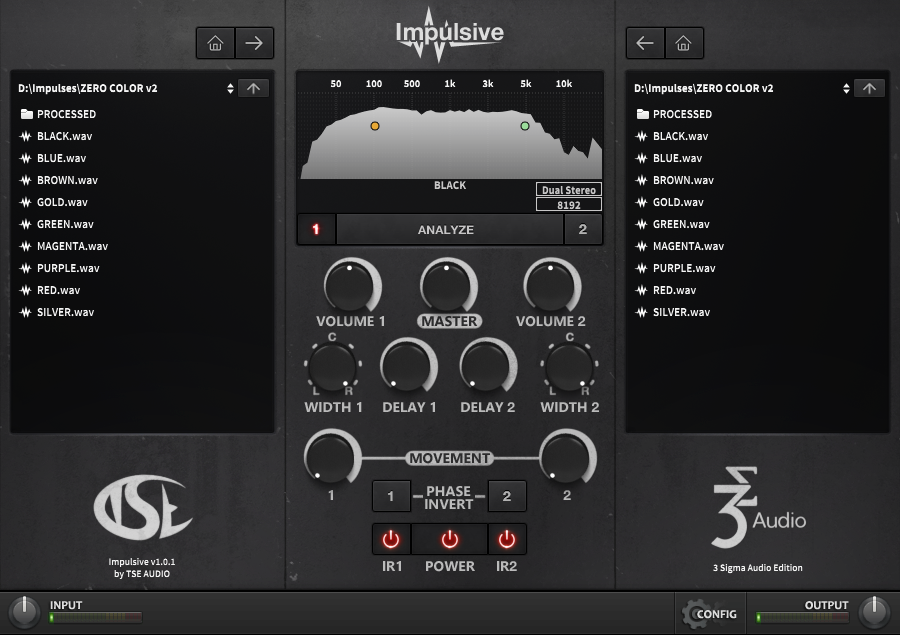Screen dimensions: 900x635
Task: Click the 3 Sigma Audio logo
Action: tap(758, 508)
